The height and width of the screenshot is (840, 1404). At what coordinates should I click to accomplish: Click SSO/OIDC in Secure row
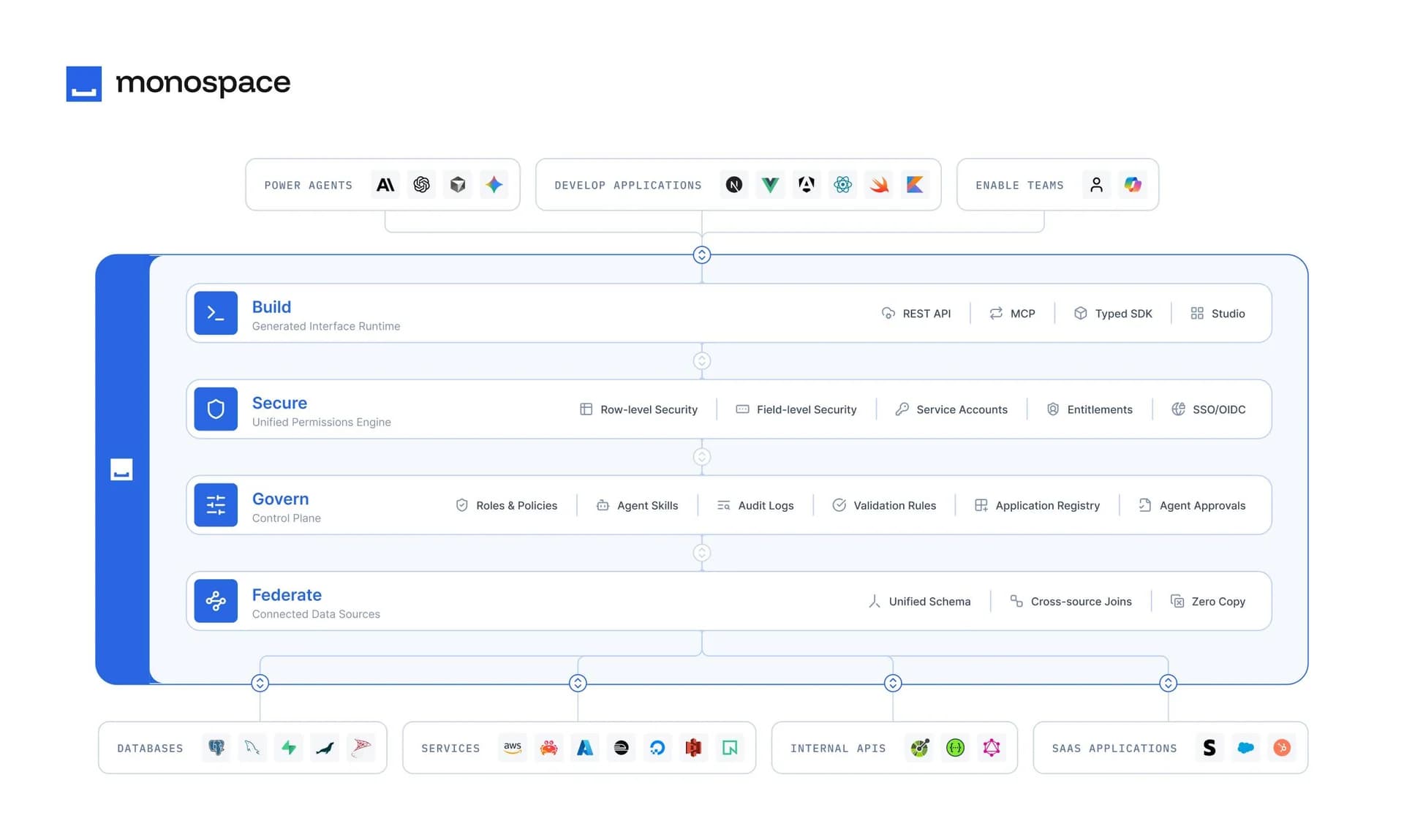[x=1209, y=409]
